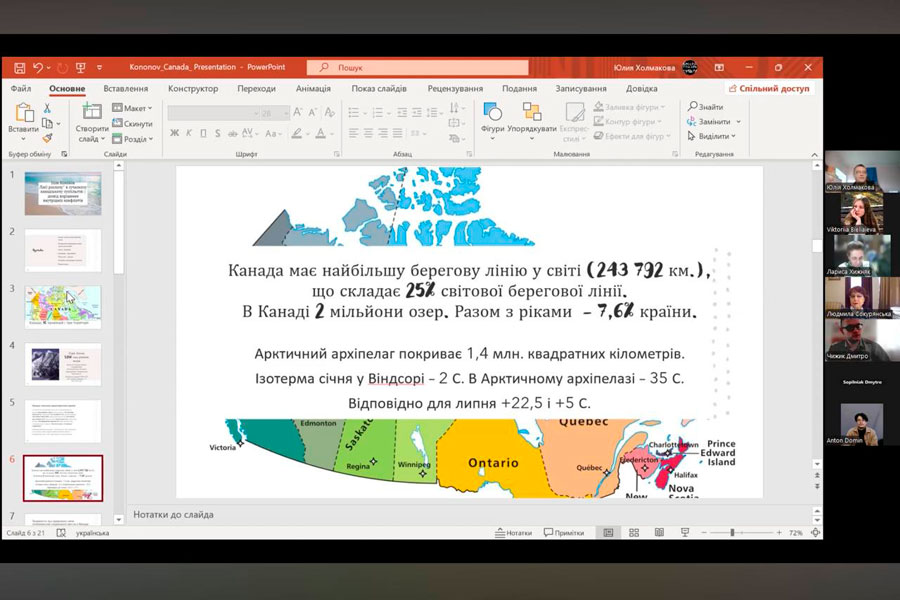Open the Розділ section dropdown
This screenshot has width=900, height=600.
point(131,139)
